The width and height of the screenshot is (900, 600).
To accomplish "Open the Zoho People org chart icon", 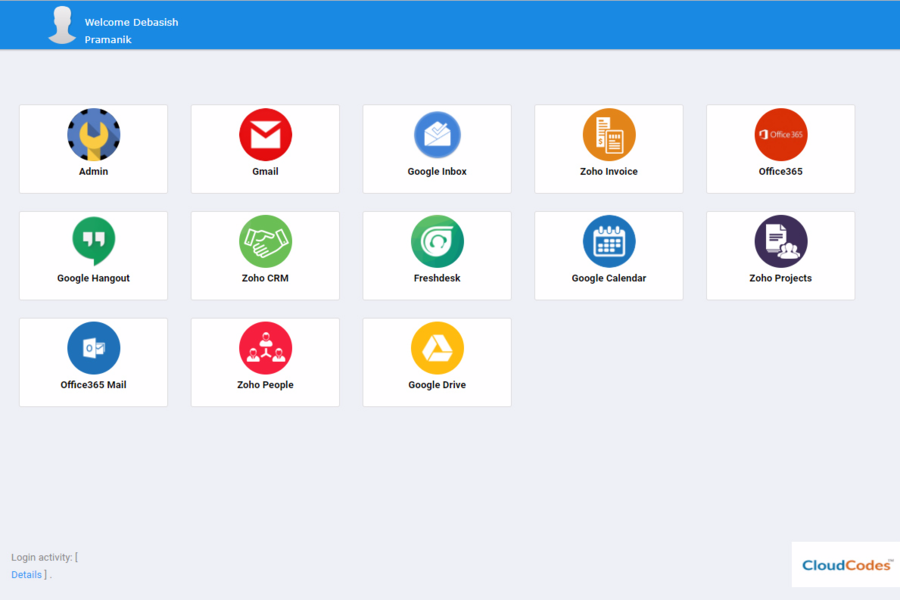I will click(x=265, y=348).
